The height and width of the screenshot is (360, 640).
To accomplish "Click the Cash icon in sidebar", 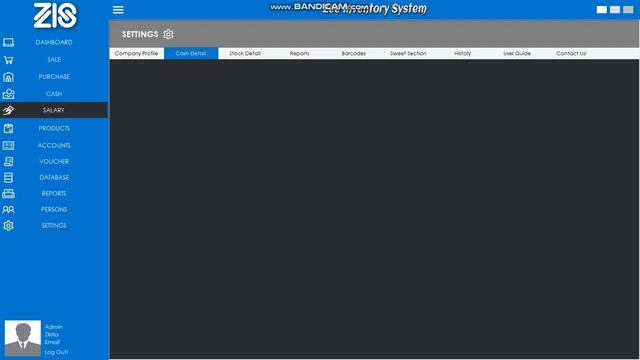I will (x=8, y=94).
